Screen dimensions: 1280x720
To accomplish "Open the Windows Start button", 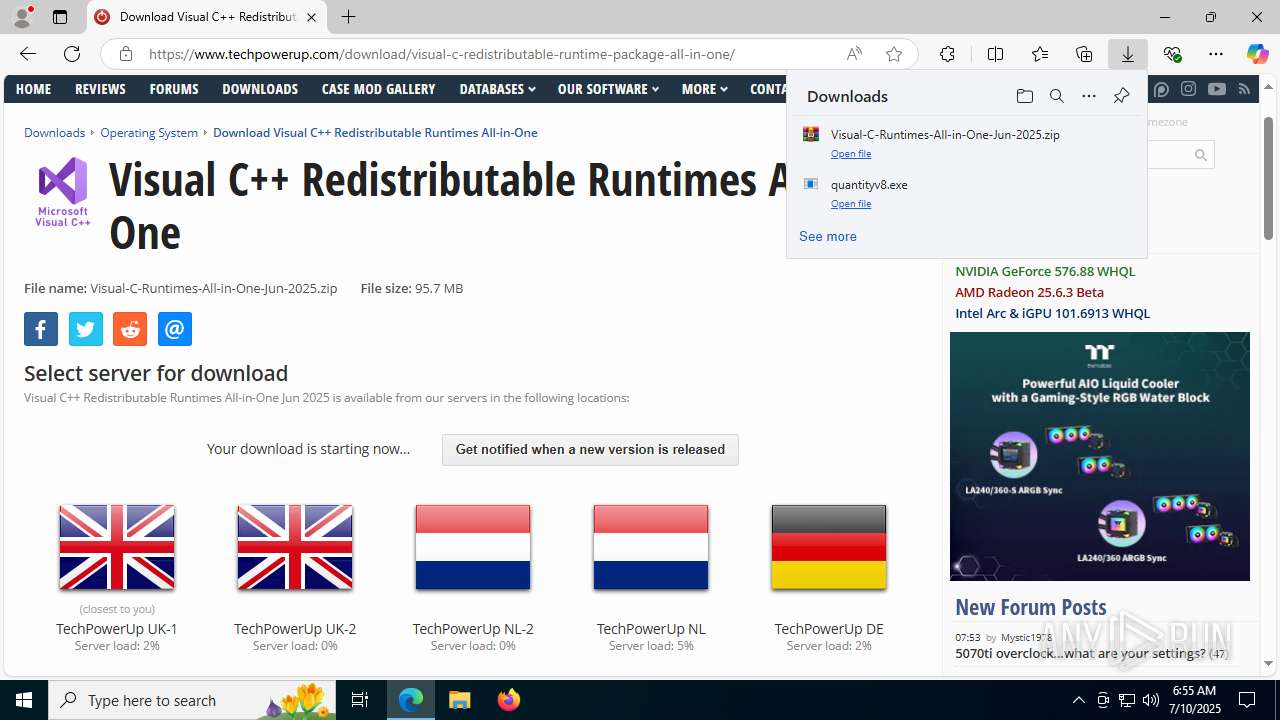I will click(24, 700).
